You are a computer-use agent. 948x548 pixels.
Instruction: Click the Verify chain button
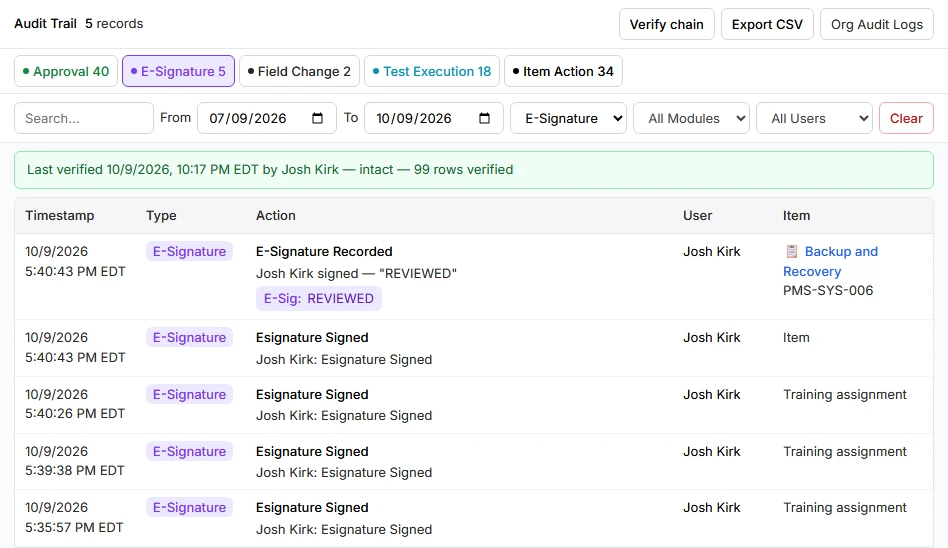(x=666, y=24)
